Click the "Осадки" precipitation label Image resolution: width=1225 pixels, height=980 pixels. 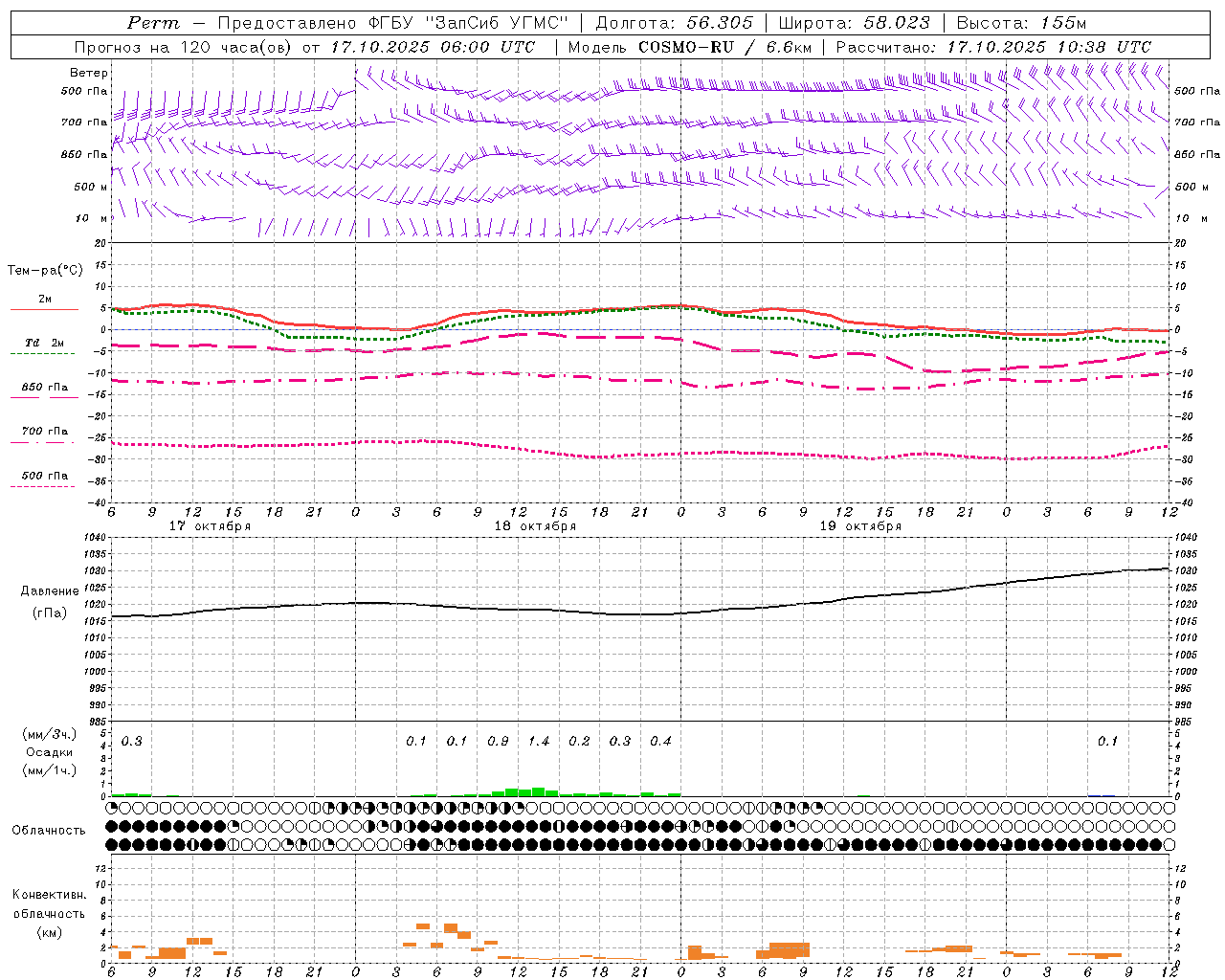[50, 752]
